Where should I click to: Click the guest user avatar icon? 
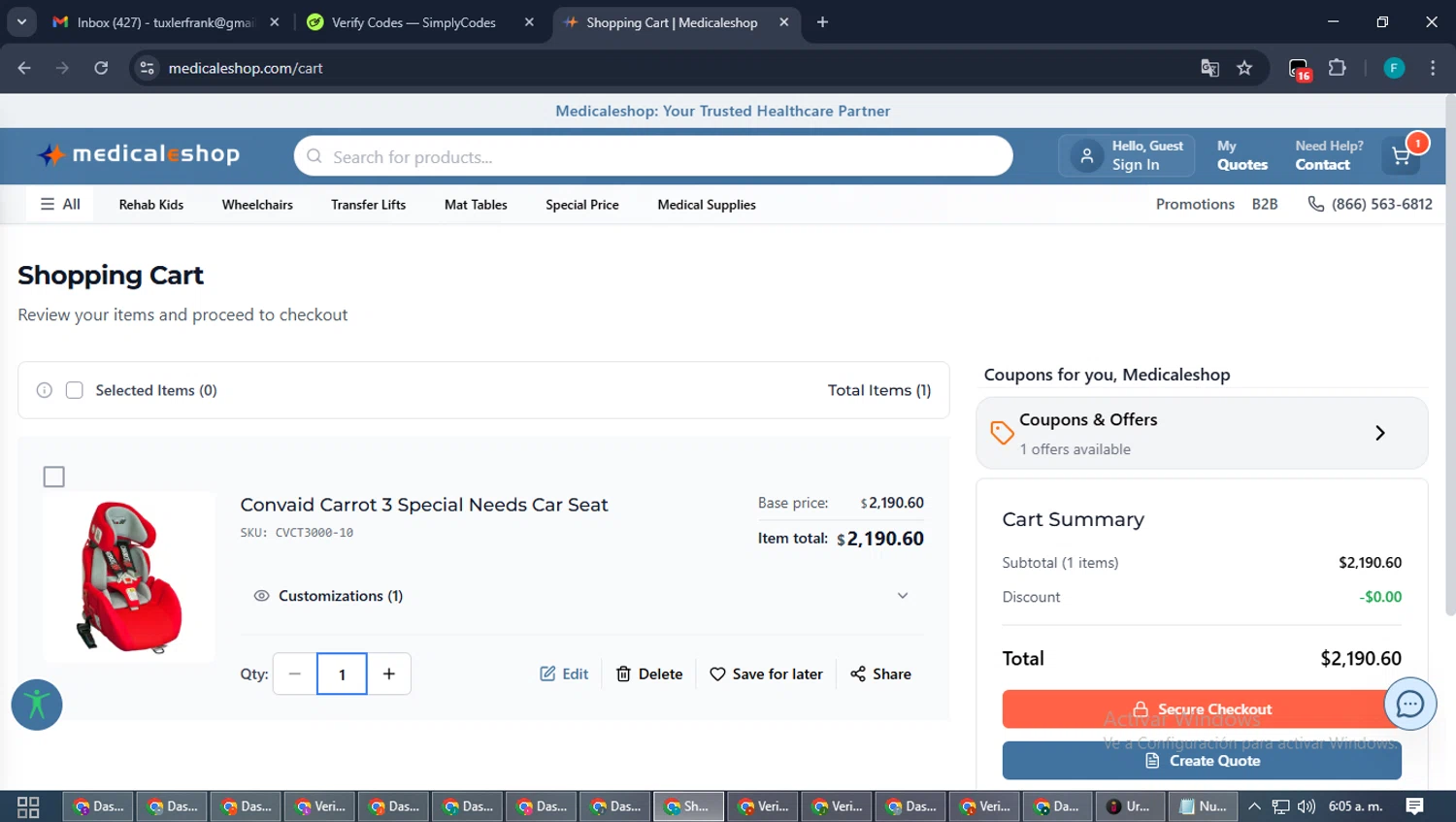point(1087,155)
